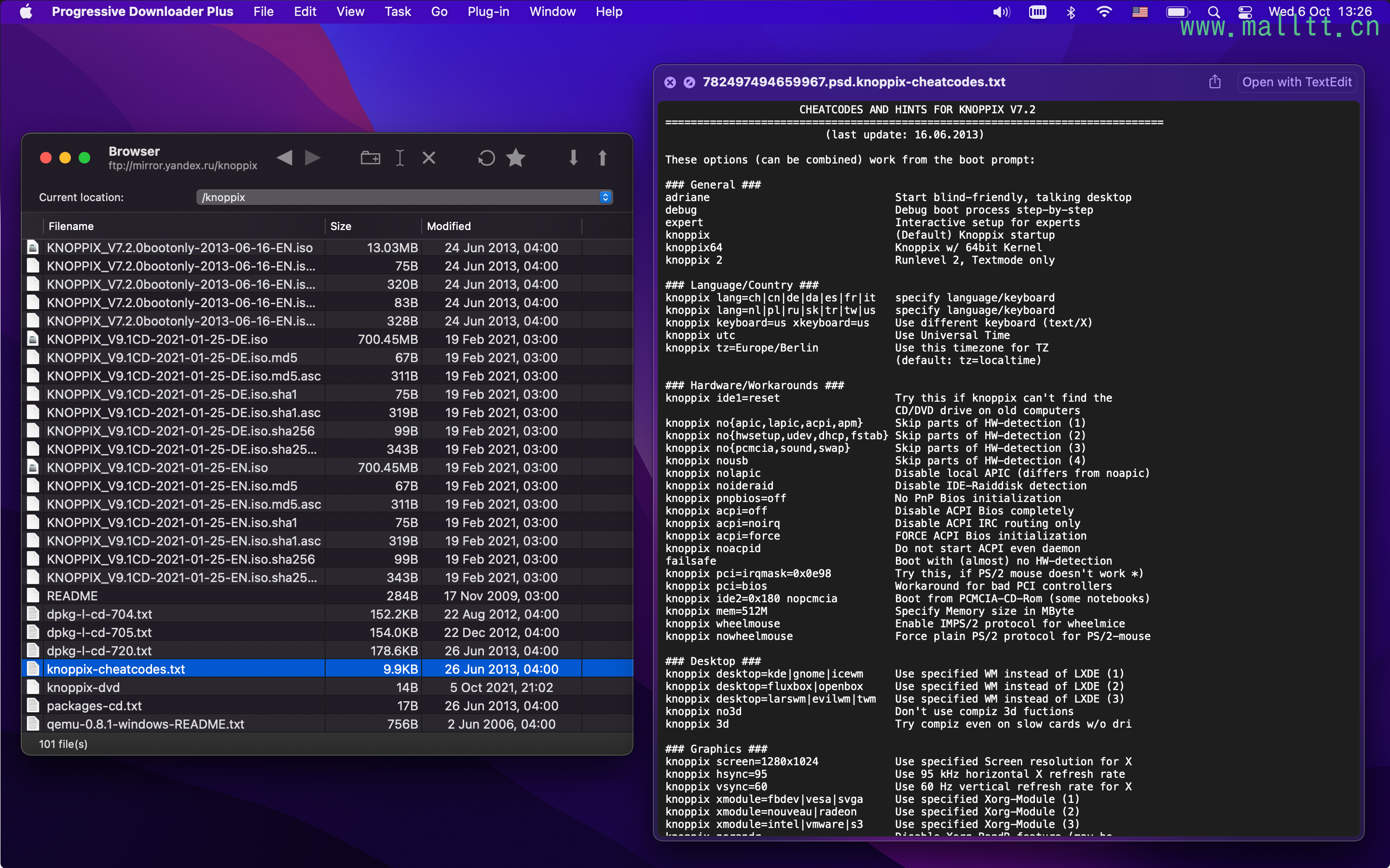The image size is (1390, 868).
Task: Select KNOPPIX_V9.1CD-2021-01-25-DE.iso.md5.asc file
Action: tap(328, 376)
